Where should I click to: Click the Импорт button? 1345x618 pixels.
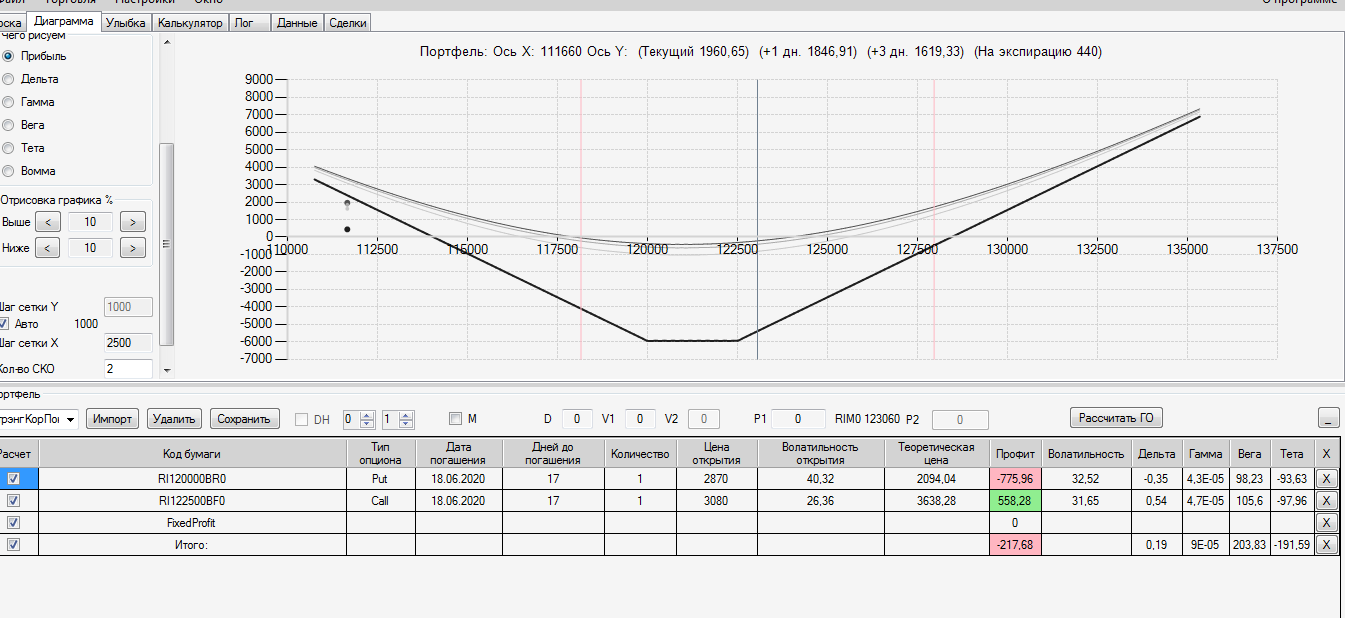(x=112, y=419)
